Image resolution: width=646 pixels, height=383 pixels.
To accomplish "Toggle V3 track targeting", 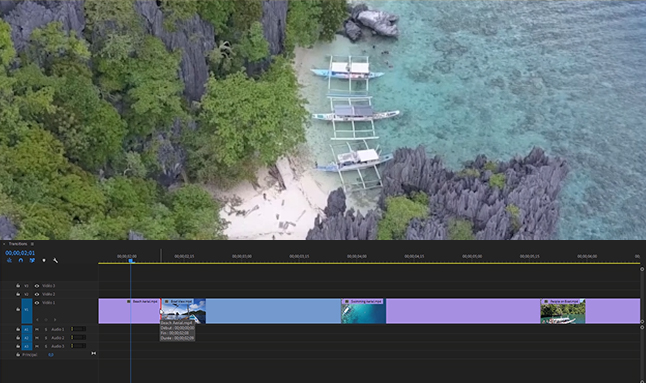I will tap(26, 285).
